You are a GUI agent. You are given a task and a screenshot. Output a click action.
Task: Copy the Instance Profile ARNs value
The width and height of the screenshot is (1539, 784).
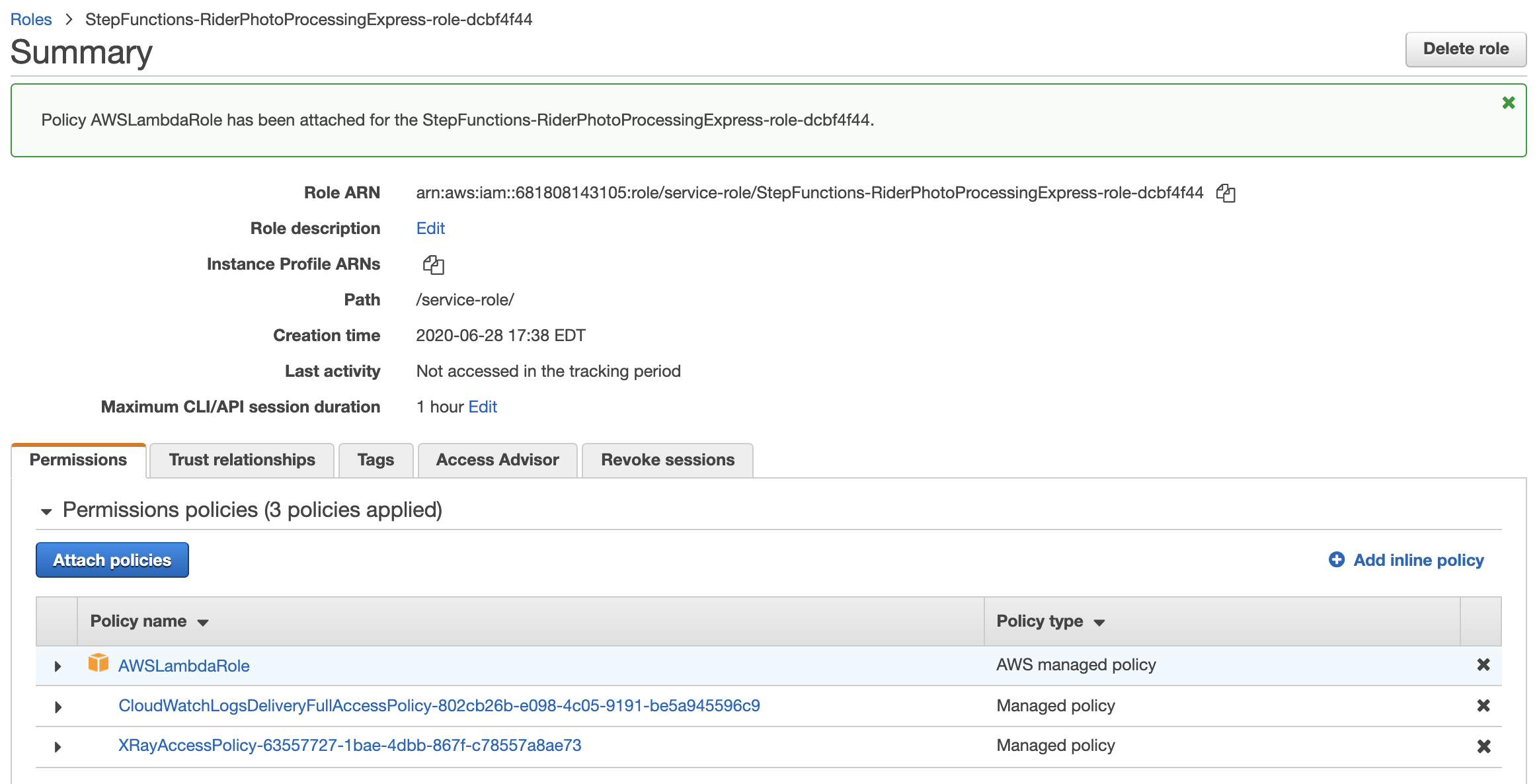pos(433,265)
